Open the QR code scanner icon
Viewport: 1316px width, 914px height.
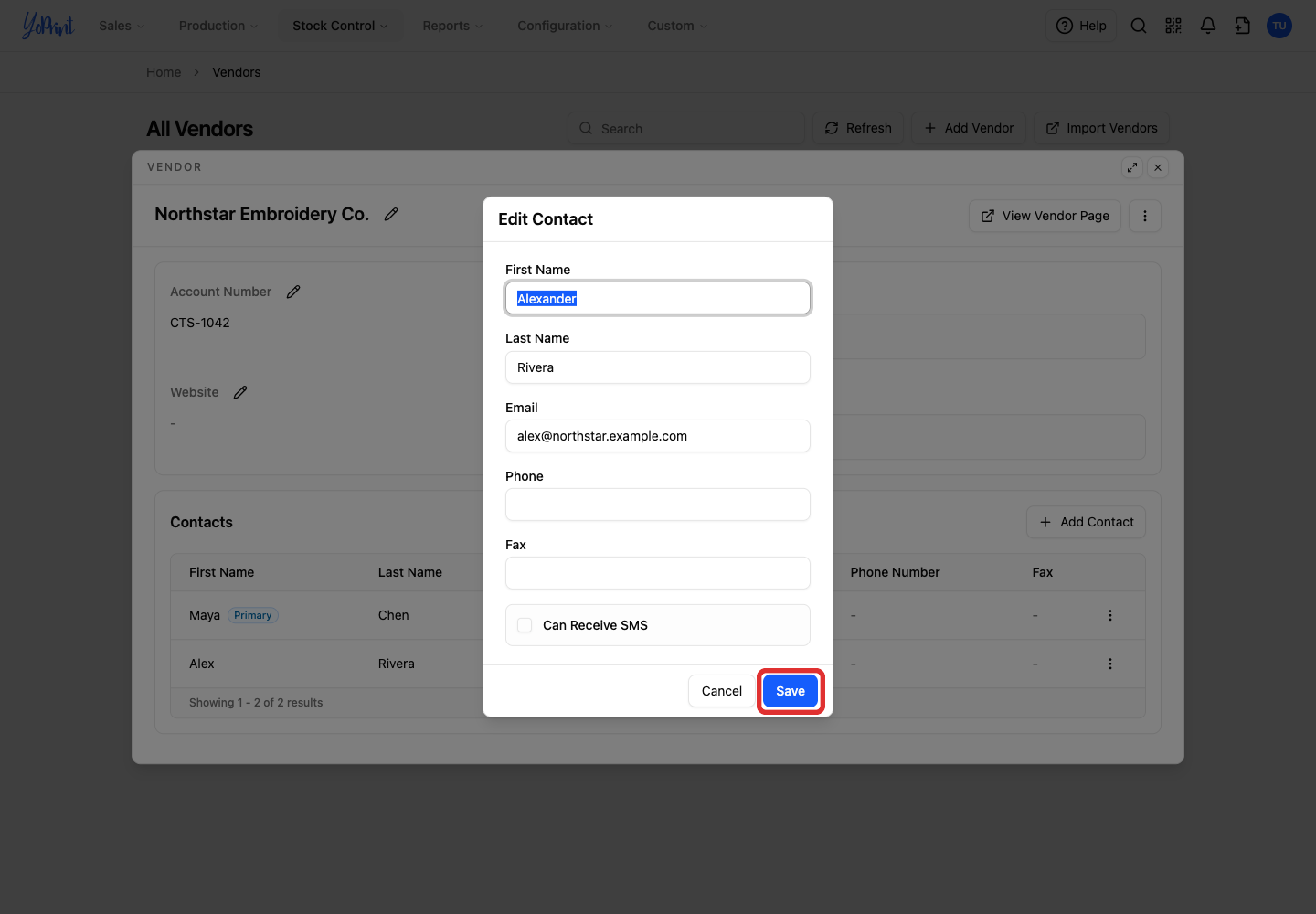click(x=1173, y=26)
